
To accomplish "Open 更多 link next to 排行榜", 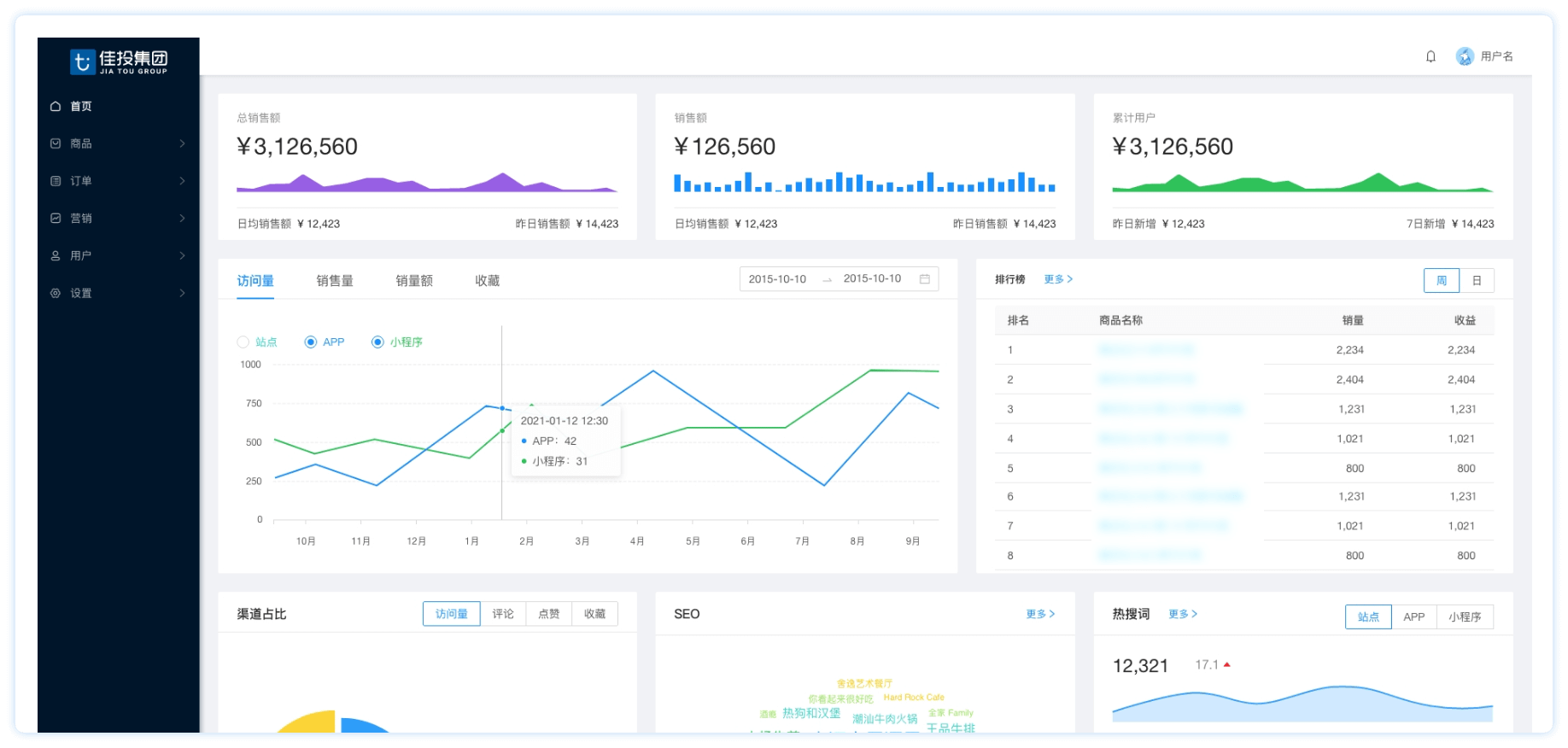I will (1058, 279).
